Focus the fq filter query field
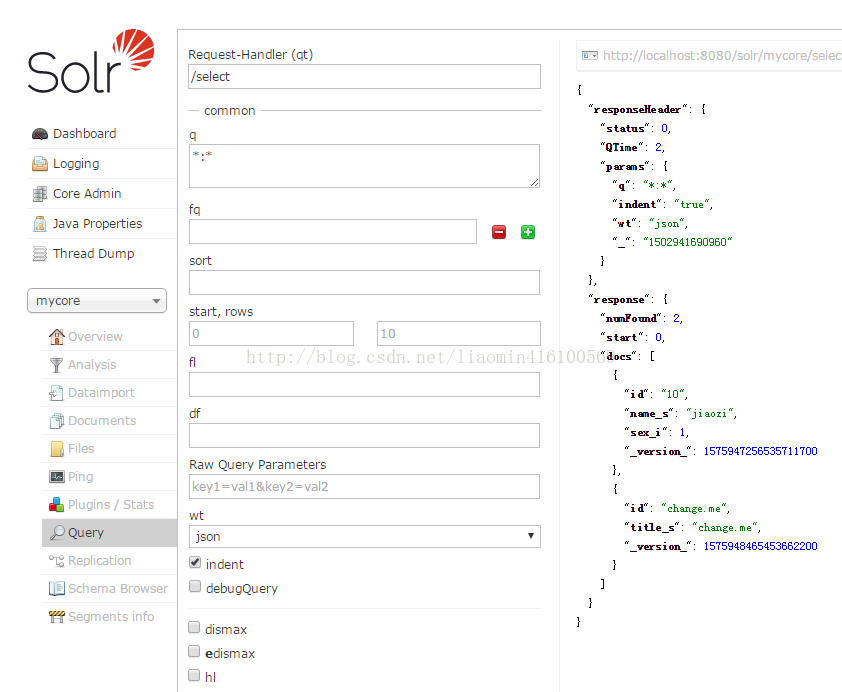This screenshot has width=842, height=692. pyautogui.click(x=332, y=231)
